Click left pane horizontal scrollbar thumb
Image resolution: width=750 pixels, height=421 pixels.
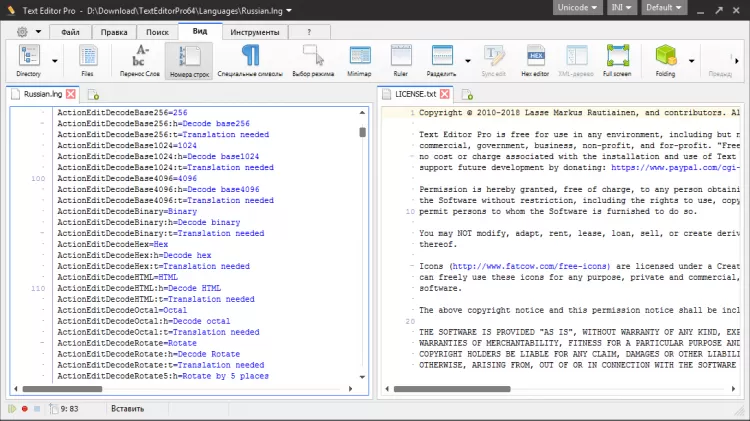[x=62, y=389]
